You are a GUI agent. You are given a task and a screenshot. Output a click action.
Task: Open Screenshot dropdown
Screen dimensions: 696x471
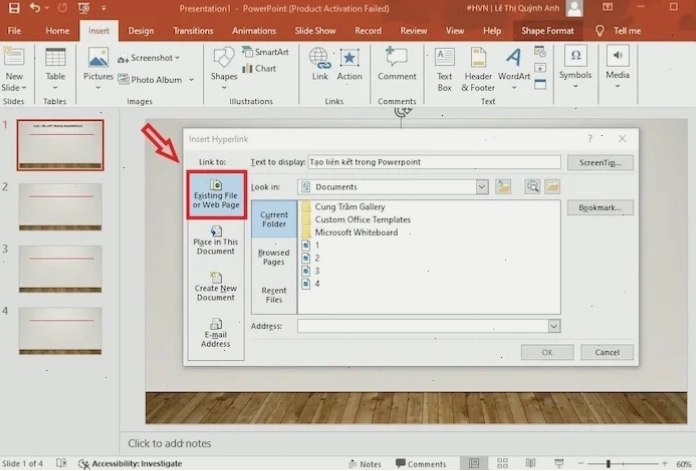[149, 58]
